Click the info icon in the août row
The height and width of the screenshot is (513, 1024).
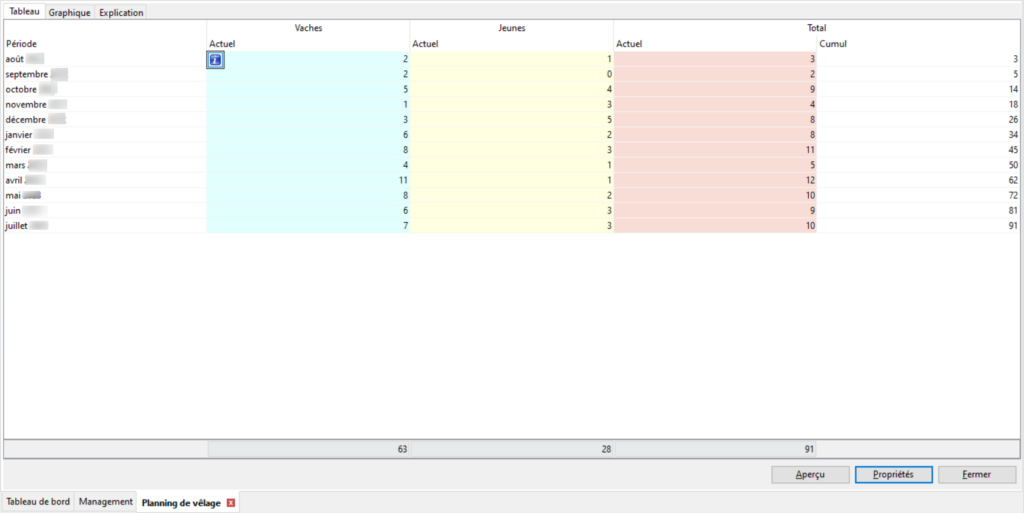tap(215, 60)
